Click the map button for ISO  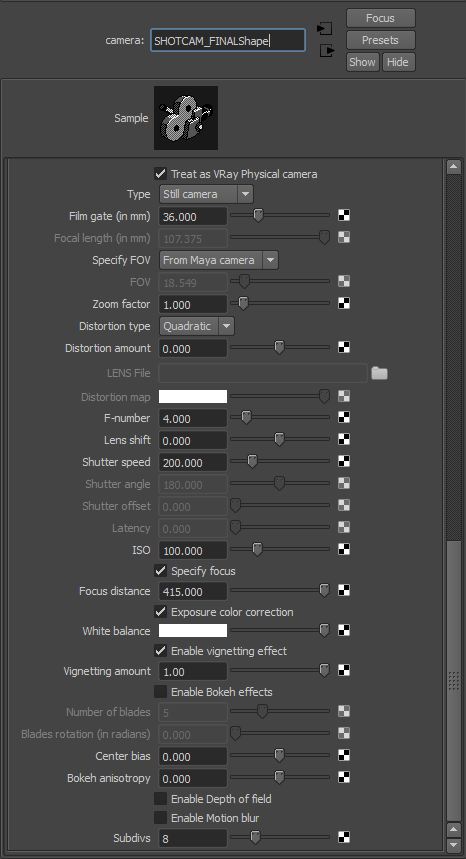click(344, 549)
